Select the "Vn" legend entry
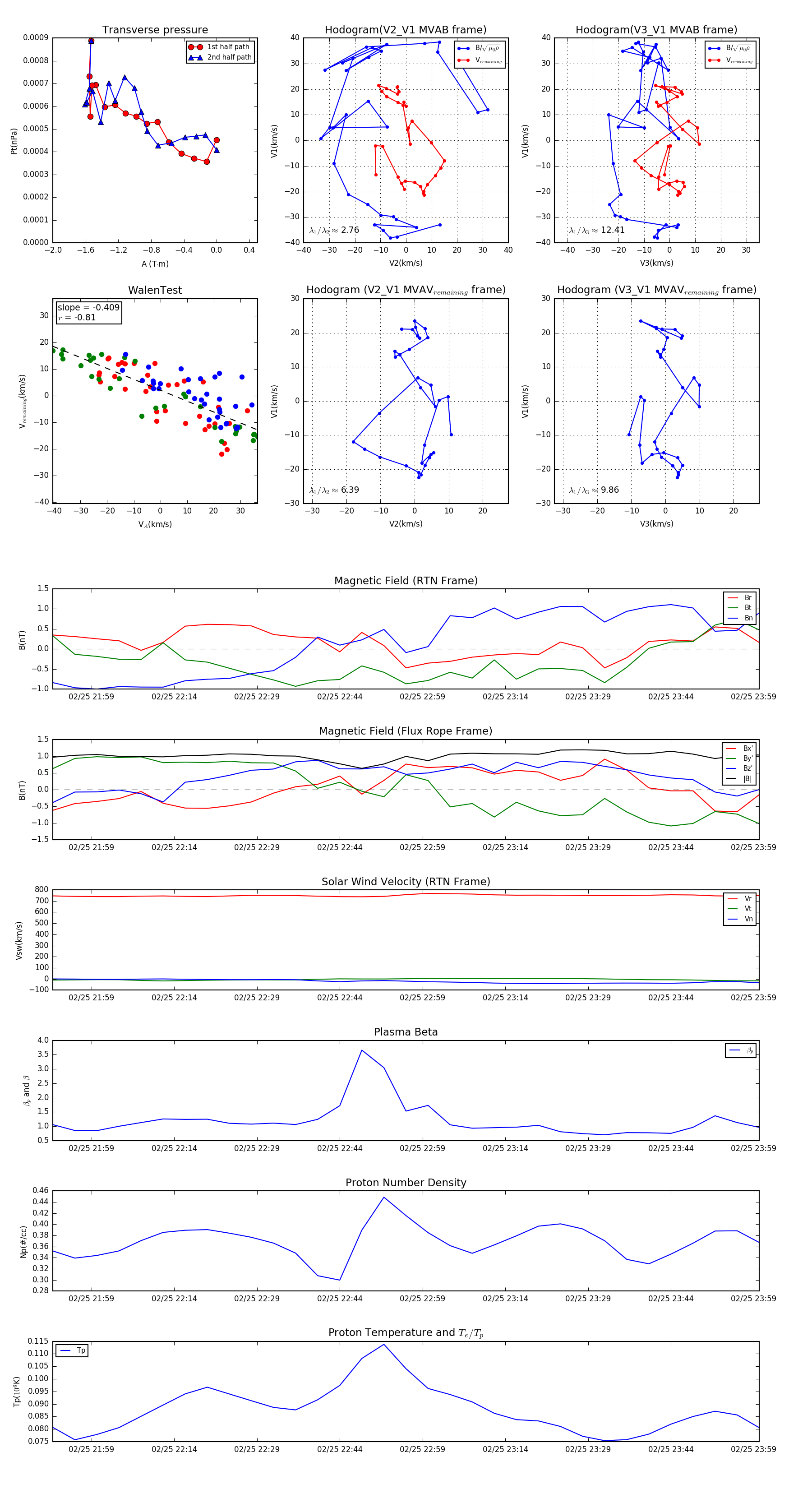812x1489 pixels. click(x=740, y=919)
